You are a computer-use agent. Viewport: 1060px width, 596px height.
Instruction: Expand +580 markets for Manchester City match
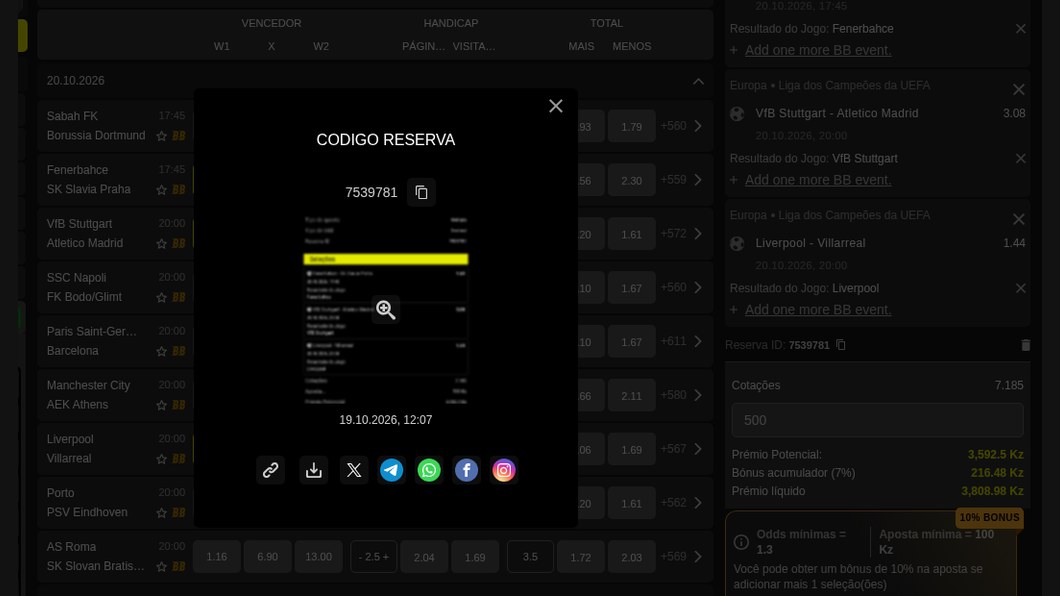tap(682, 395)
